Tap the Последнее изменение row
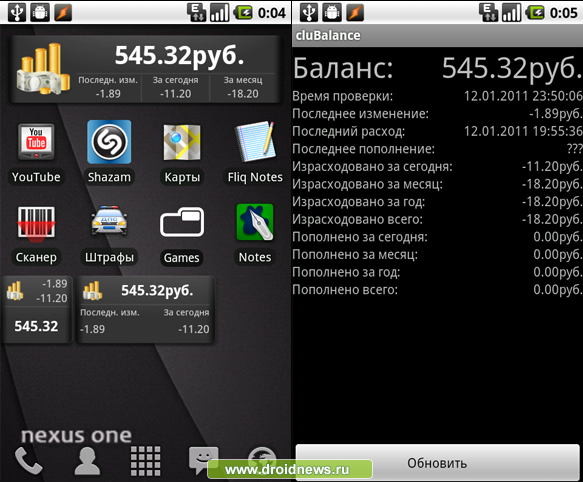The width and height of the screenshot is (583, 482). click(437, 113)
